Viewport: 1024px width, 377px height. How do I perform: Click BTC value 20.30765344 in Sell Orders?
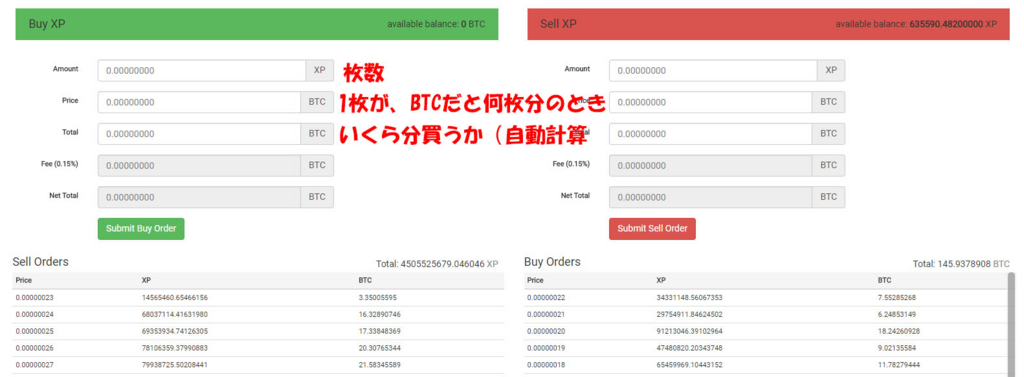(379, 348)
